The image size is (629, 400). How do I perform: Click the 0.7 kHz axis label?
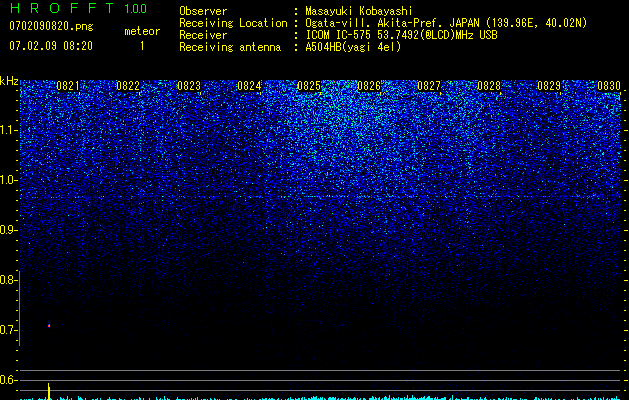tap(7, 330)
